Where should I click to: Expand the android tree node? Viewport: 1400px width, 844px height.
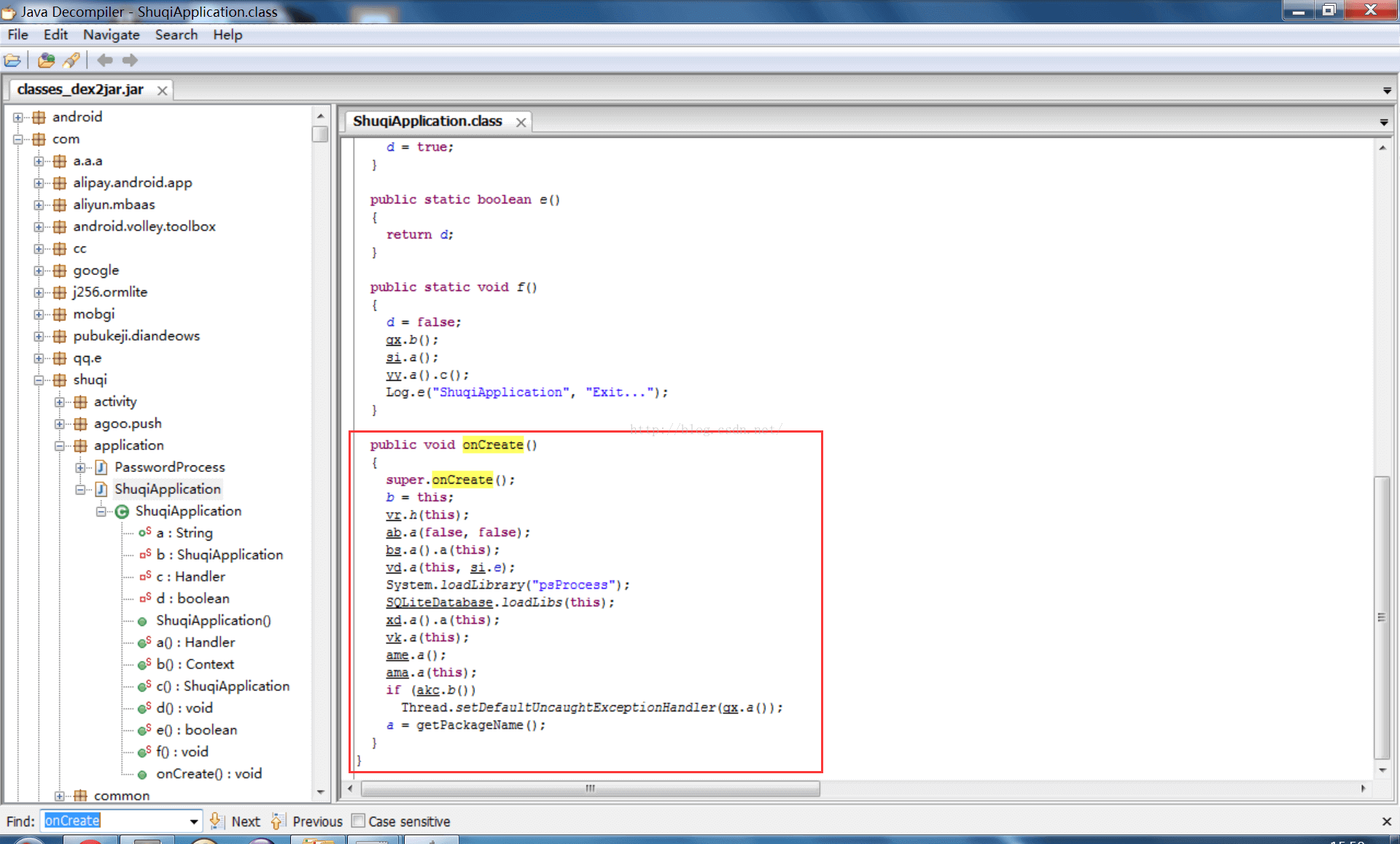click(x=18, y=117)
